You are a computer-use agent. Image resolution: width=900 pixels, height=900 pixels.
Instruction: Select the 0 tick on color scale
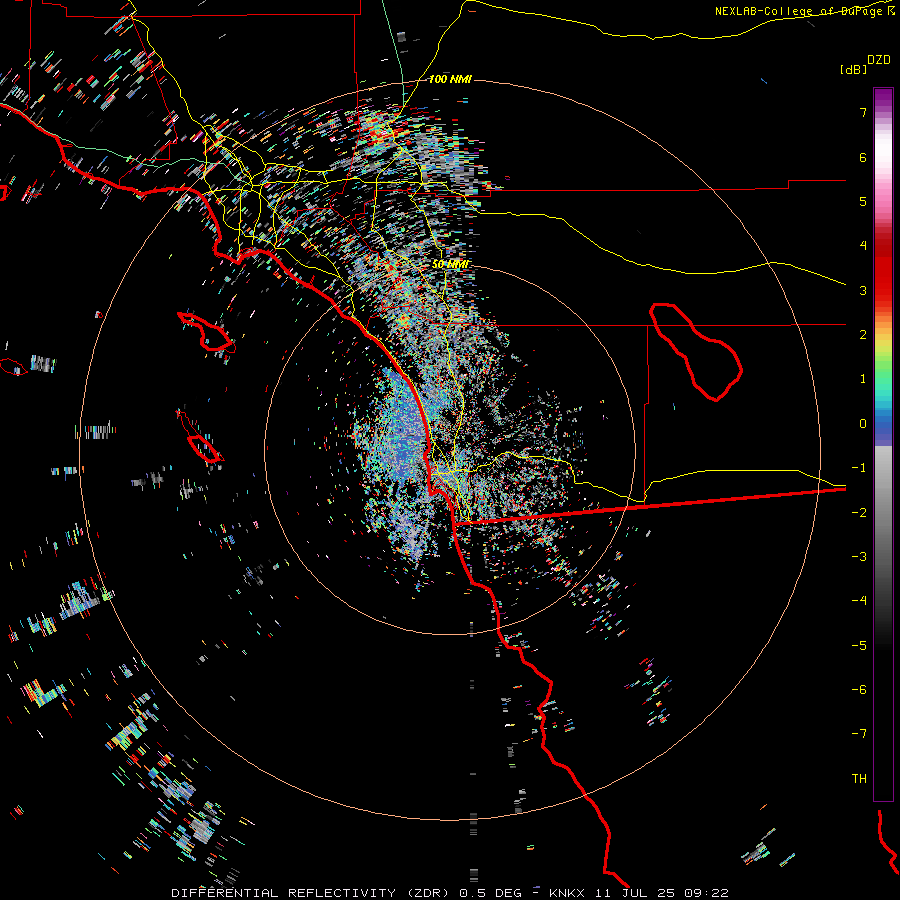[863, 424]
